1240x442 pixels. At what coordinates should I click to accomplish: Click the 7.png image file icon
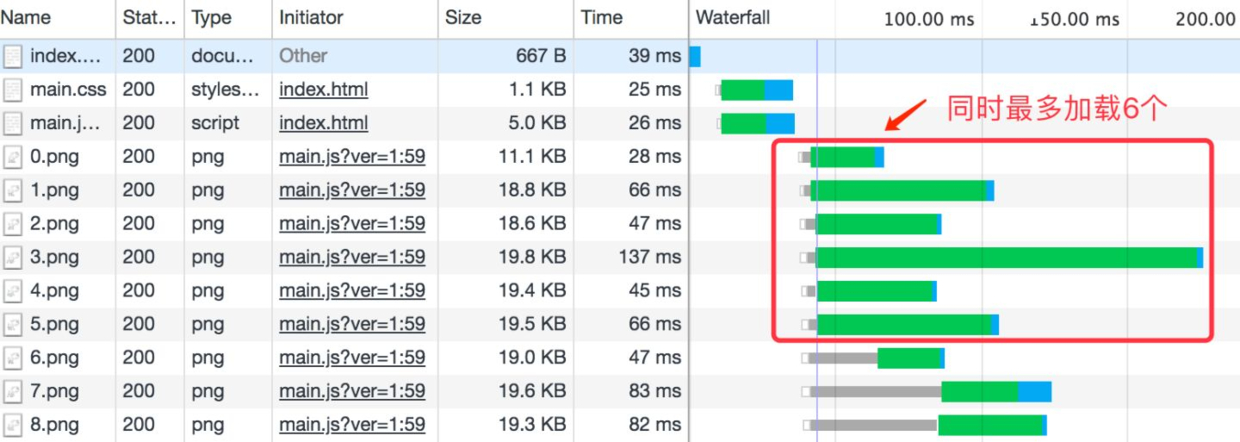(x=12, y=391)
